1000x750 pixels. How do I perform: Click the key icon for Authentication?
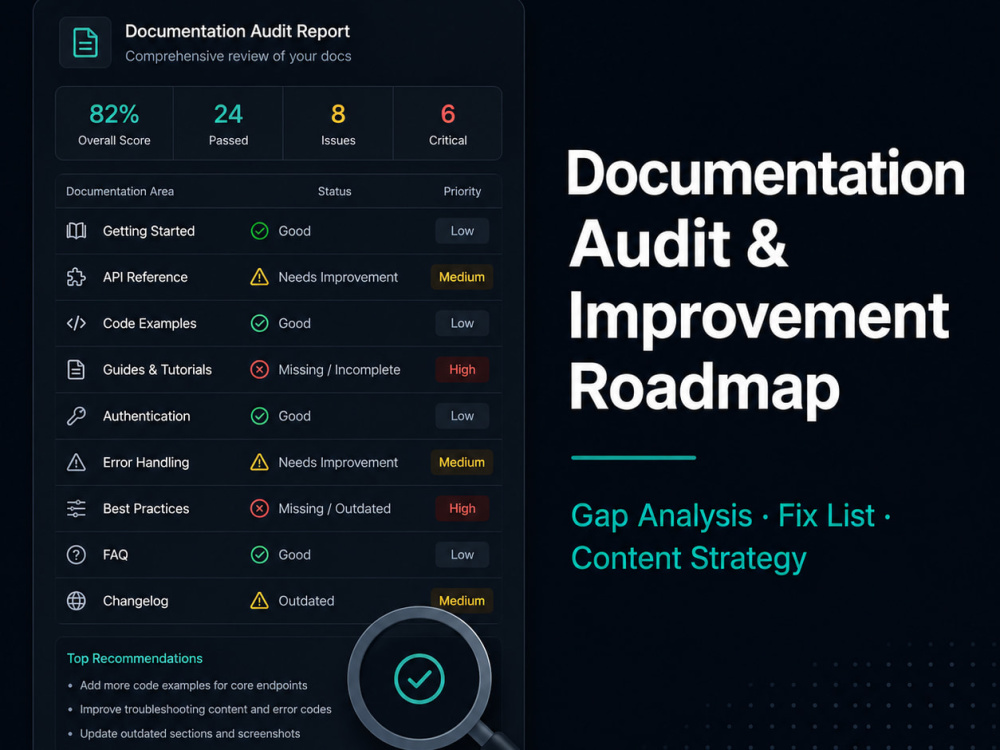(77, 416)
